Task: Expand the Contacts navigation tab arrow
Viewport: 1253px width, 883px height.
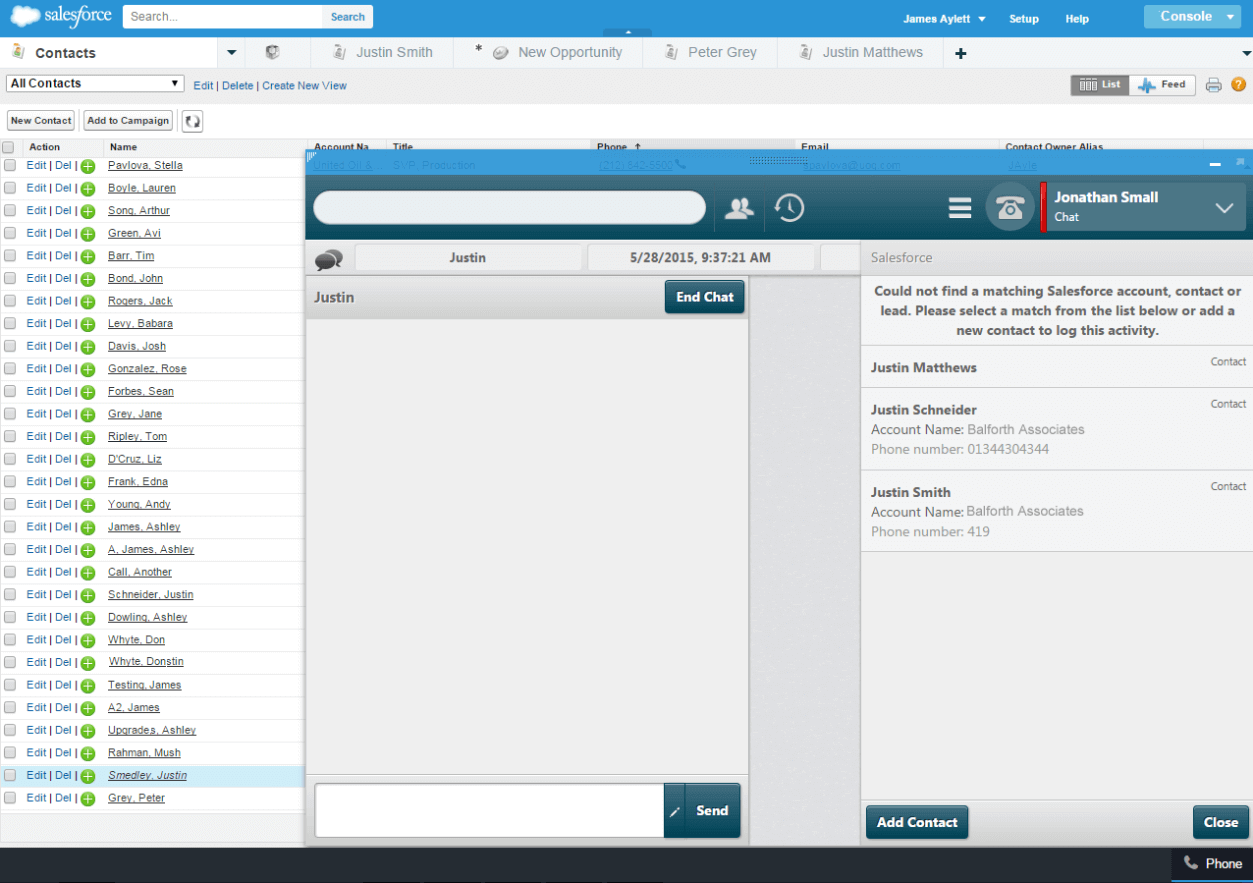Action: 231,53
